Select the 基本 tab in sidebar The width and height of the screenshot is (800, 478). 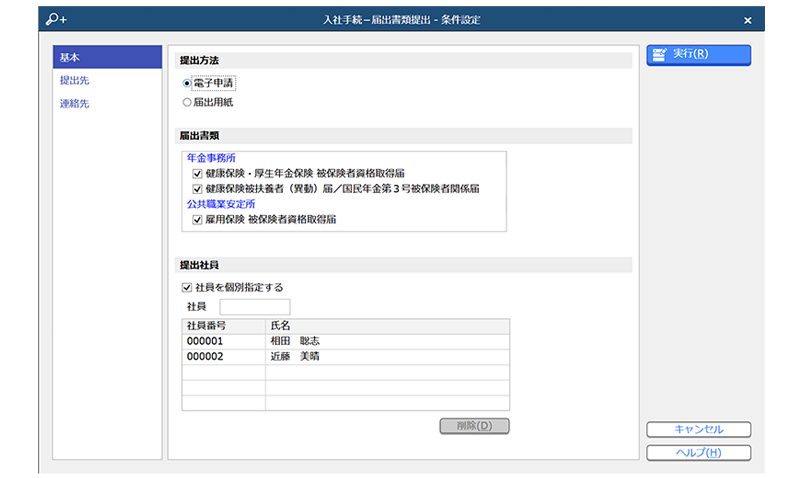pos(106,57)
